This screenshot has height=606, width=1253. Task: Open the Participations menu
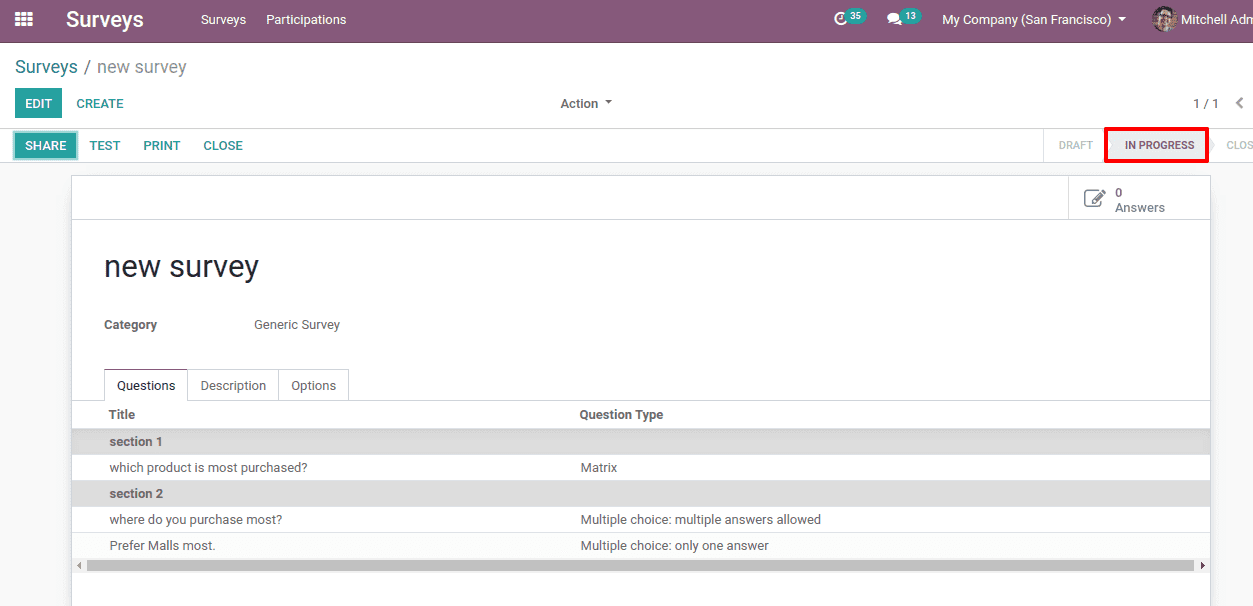(x=306, y=19)
